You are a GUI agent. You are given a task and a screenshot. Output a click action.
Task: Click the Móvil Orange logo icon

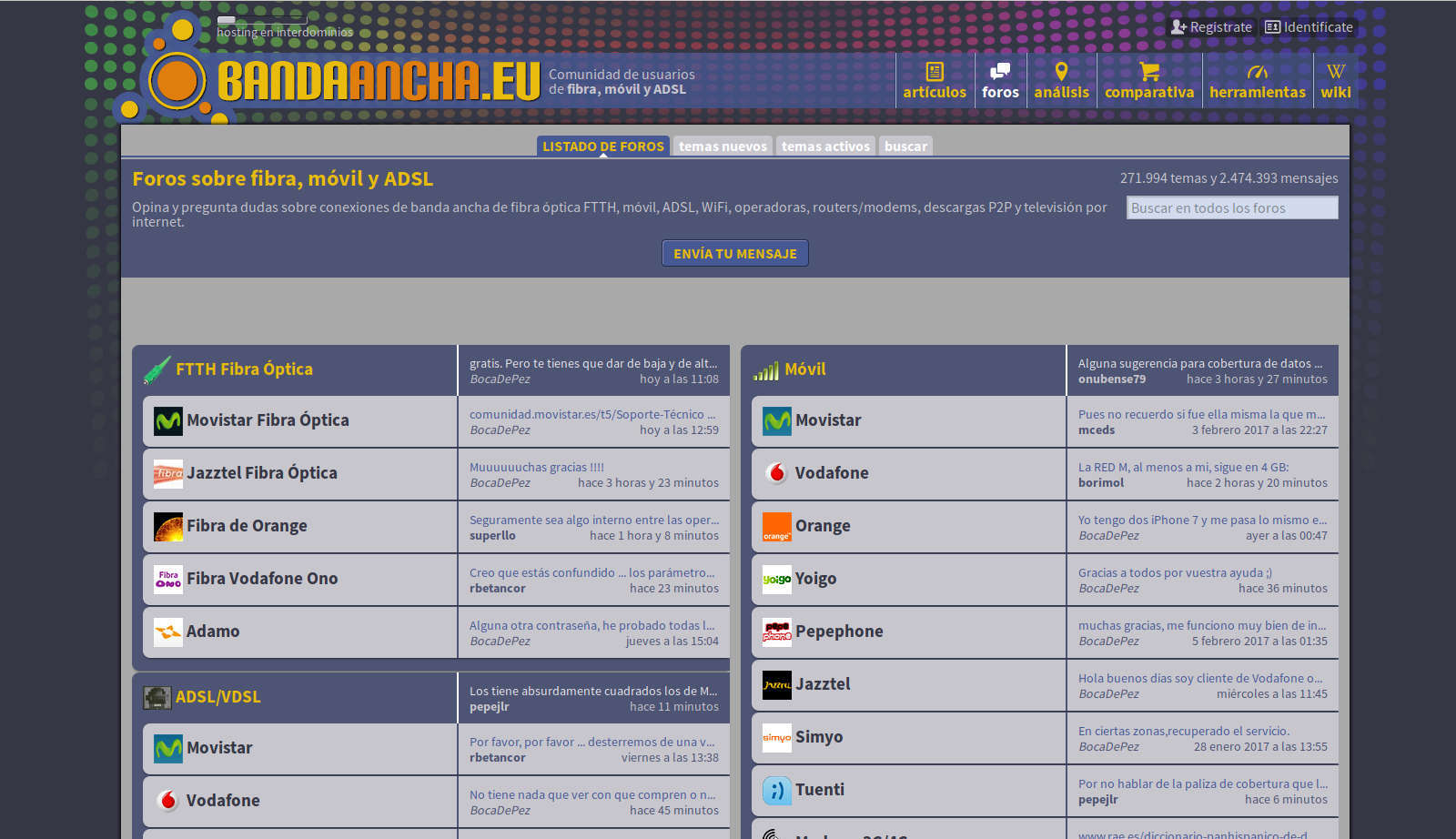click(x=777, y=526)
